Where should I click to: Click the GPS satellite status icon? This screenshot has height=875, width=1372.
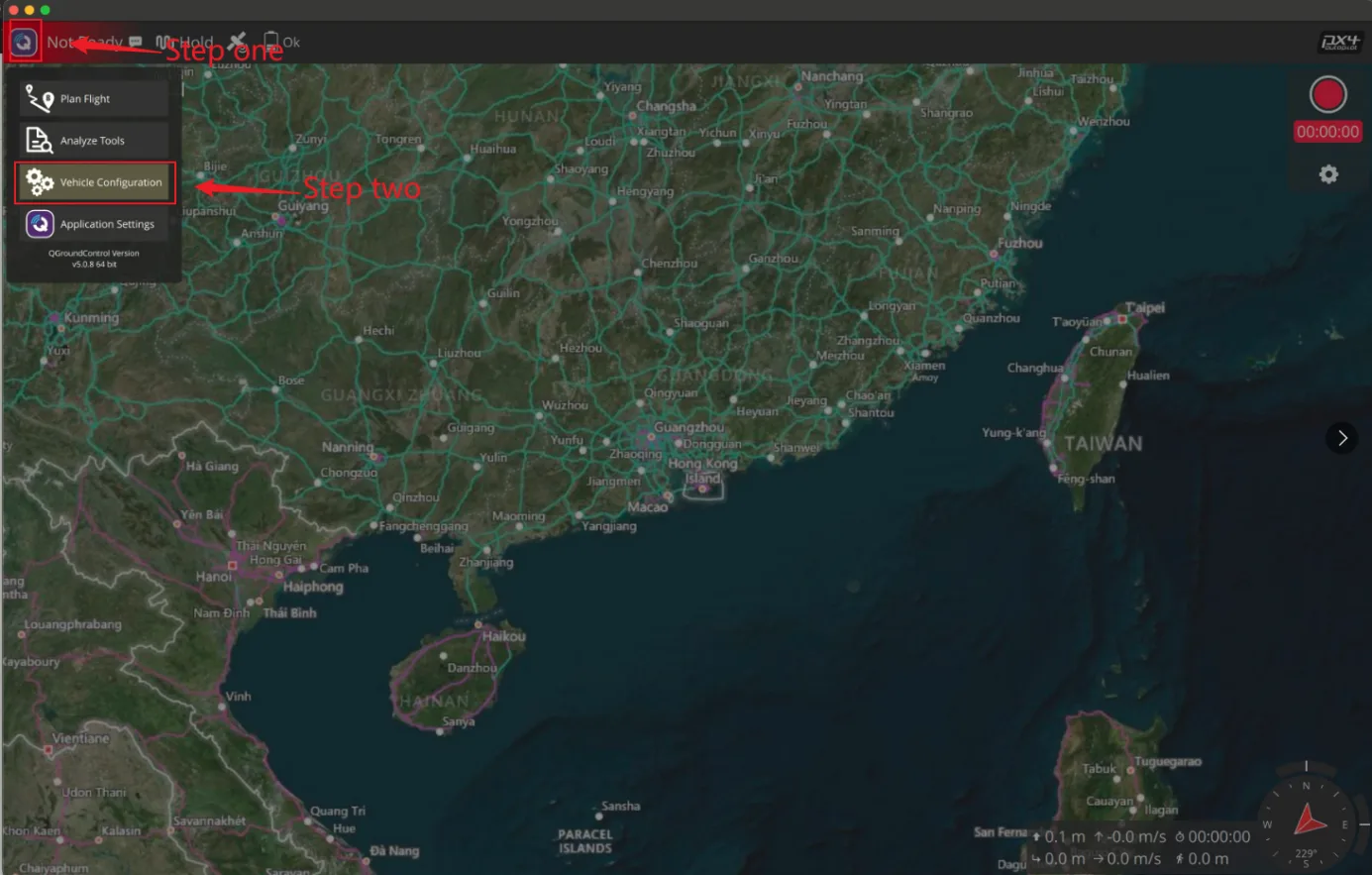click(238, 42)
